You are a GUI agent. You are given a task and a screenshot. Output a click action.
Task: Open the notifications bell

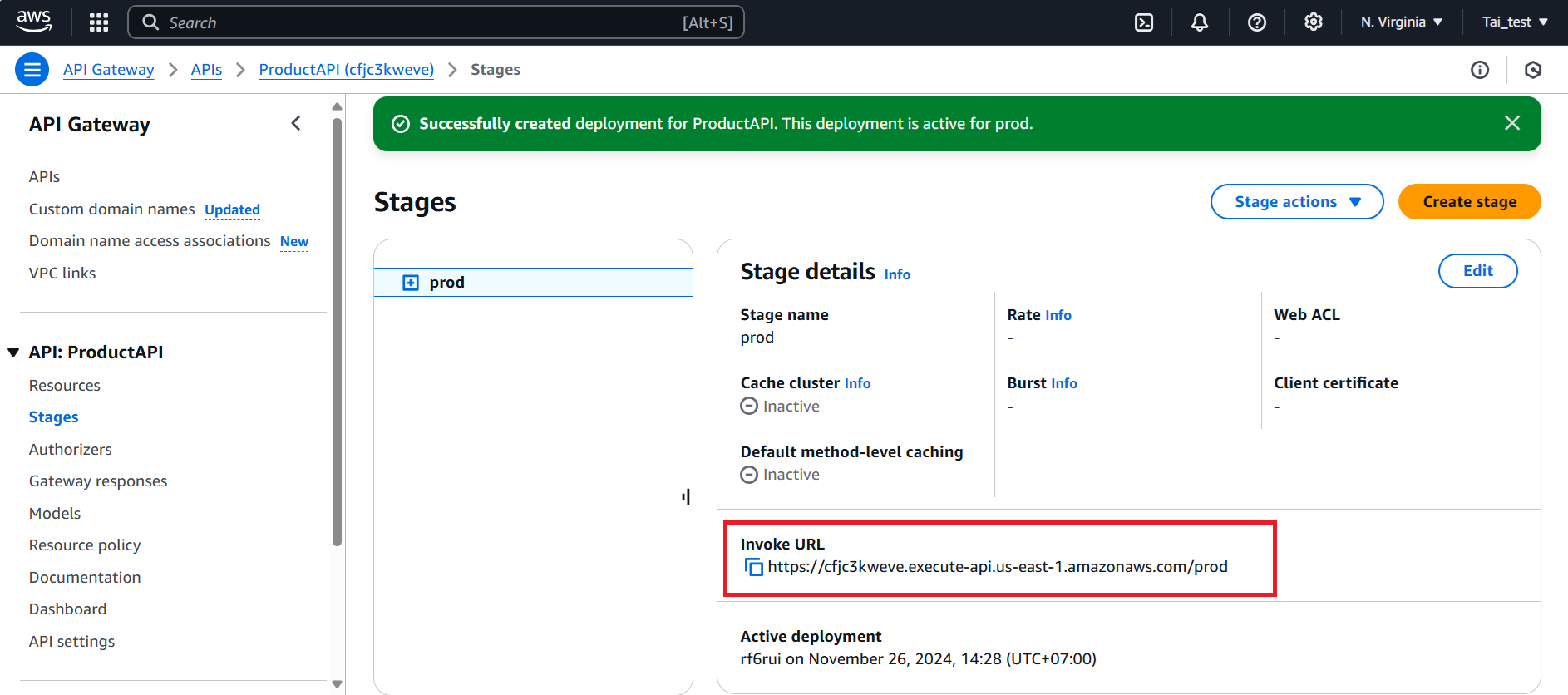click(1200, 22)
